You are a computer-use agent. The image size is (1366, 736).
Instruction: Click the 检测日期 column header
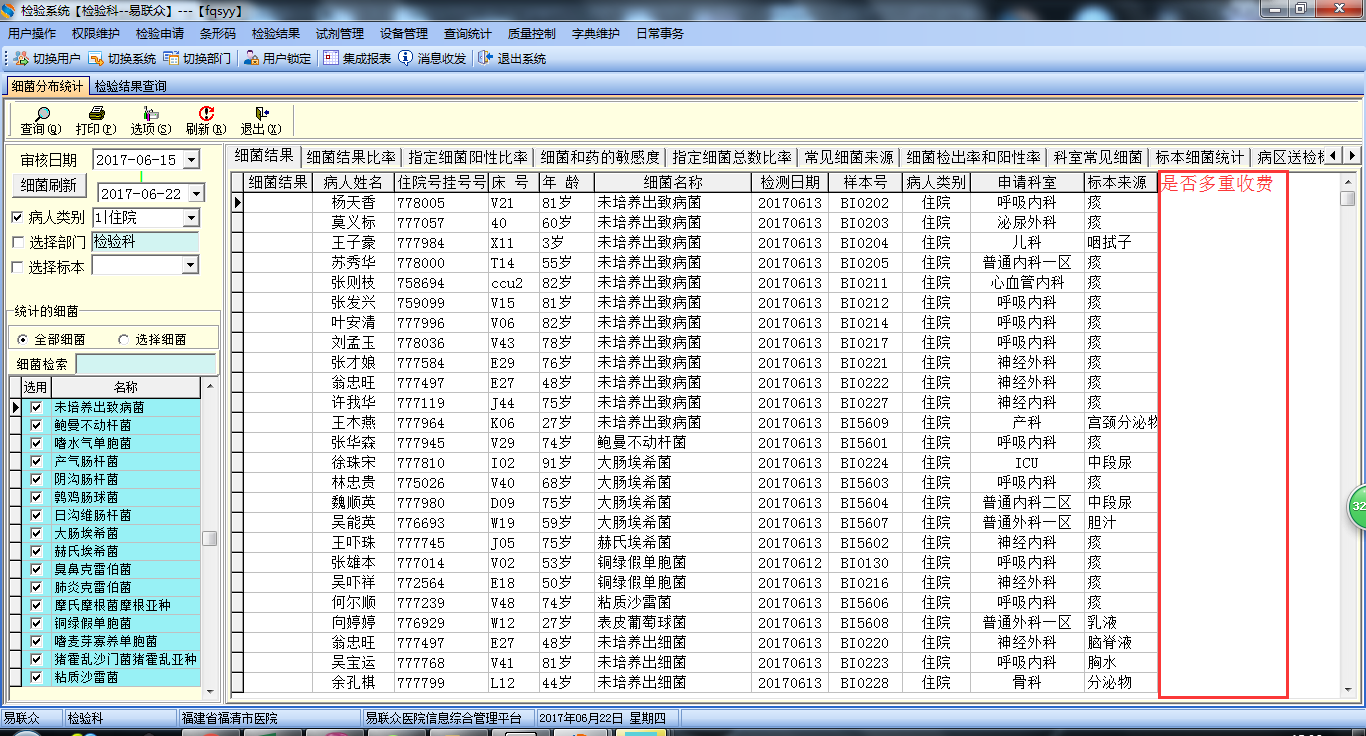click(x=790, y=182)
